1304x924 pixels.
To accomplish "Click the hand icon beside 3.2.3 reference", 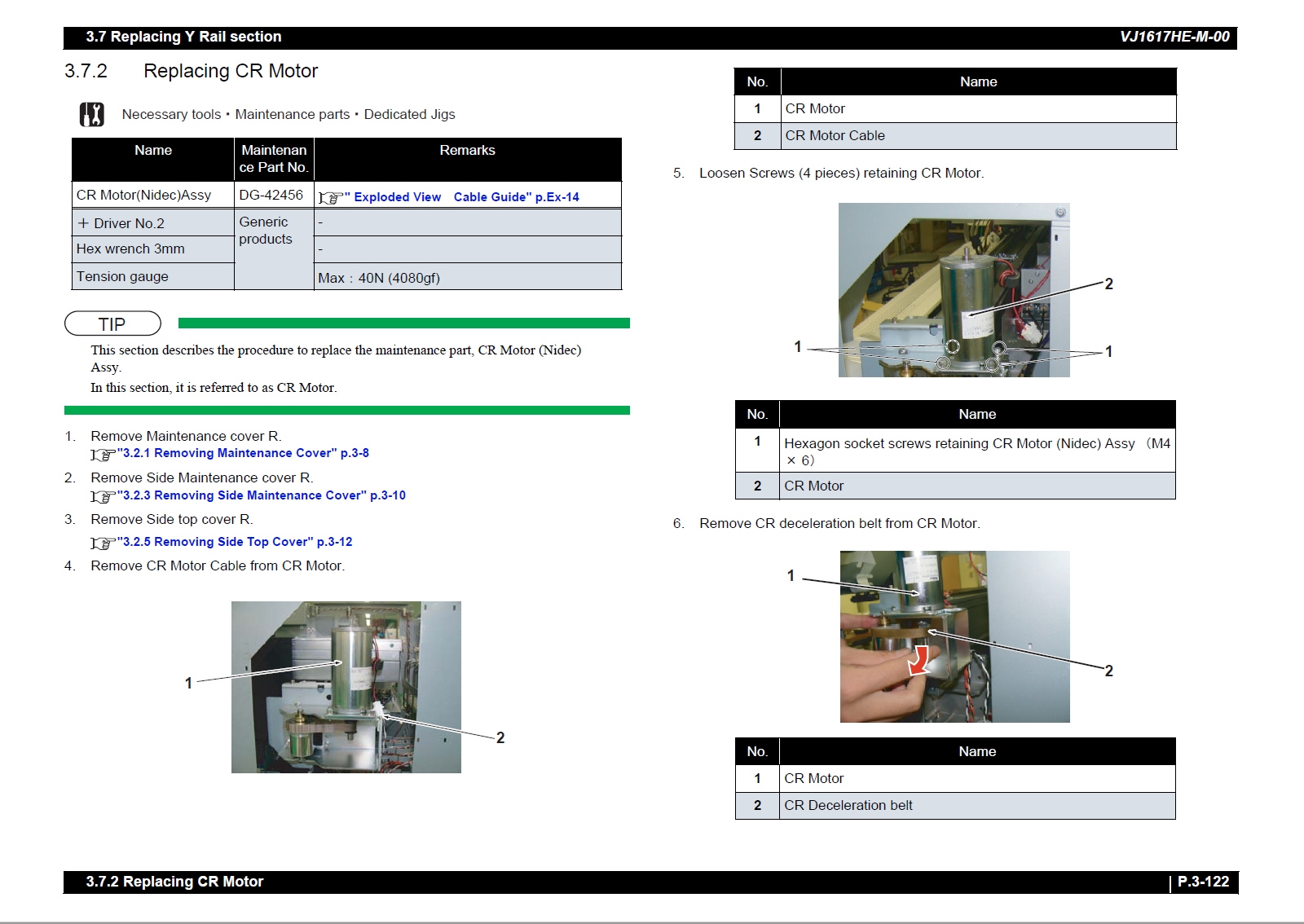I will 102,496.
